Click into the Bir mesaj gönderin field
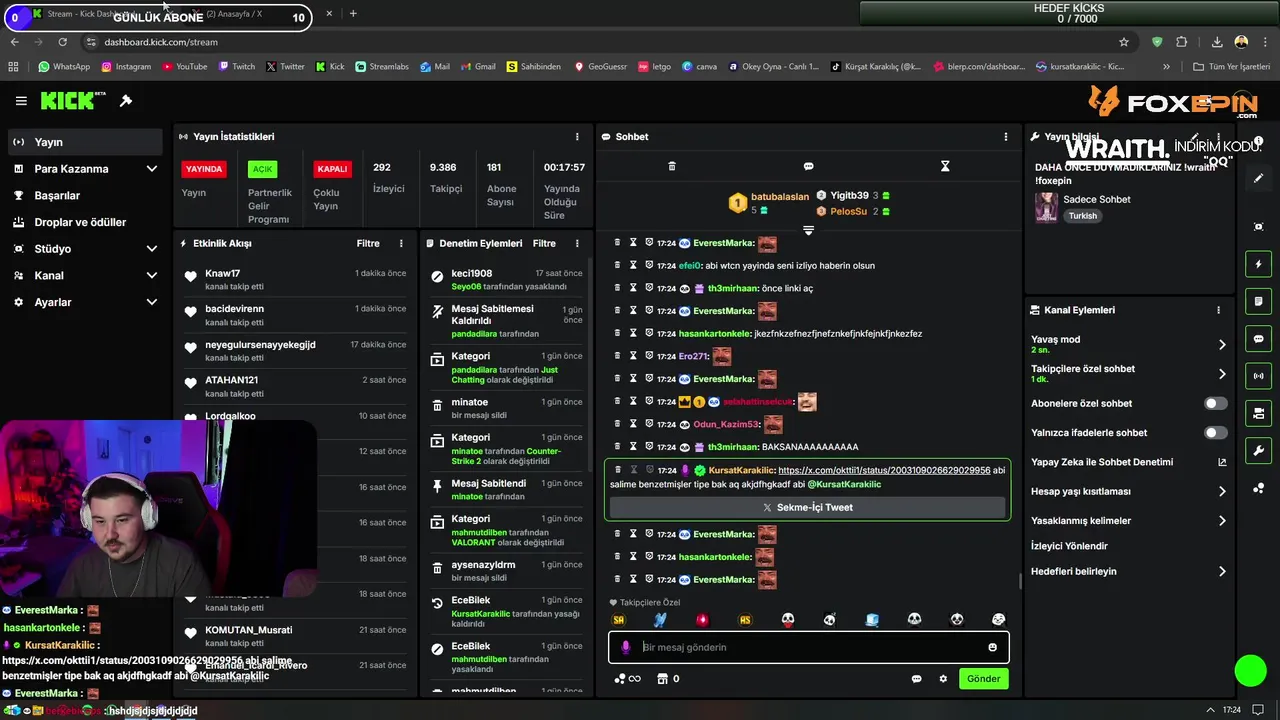 point(809,647)
